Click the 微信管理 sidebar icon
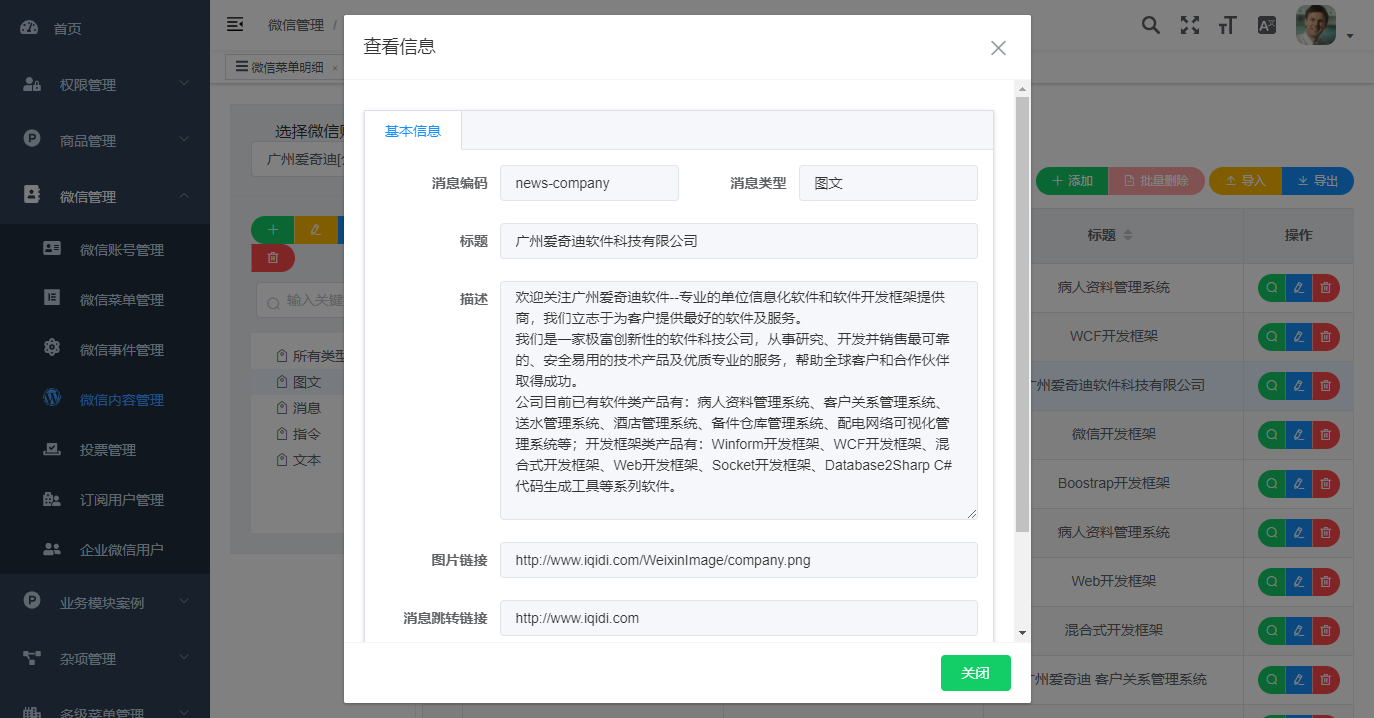1374x718 pixels. coord(32,195)
